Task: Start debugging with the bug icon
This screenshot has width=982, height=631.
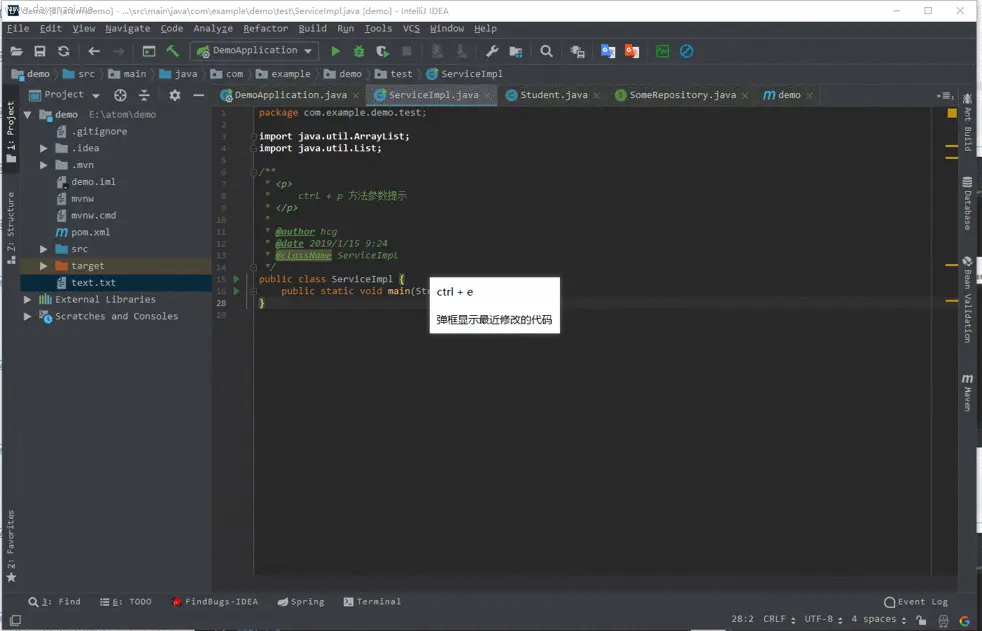Action: click(359, 51)
